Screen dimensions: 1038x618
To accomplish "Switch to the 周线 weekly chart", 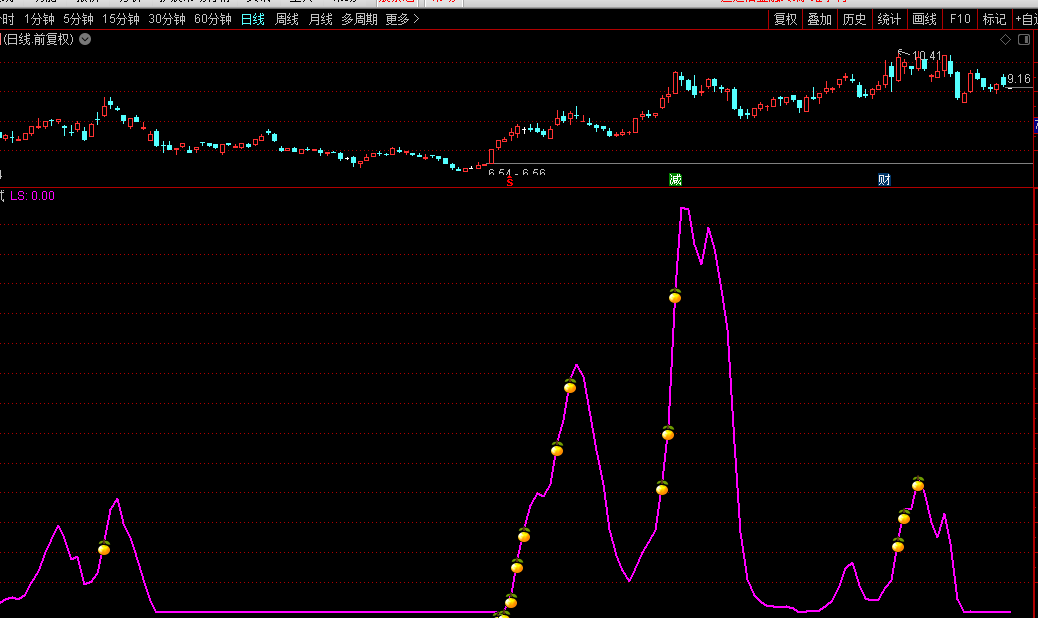I will click(x=287, y=19).
